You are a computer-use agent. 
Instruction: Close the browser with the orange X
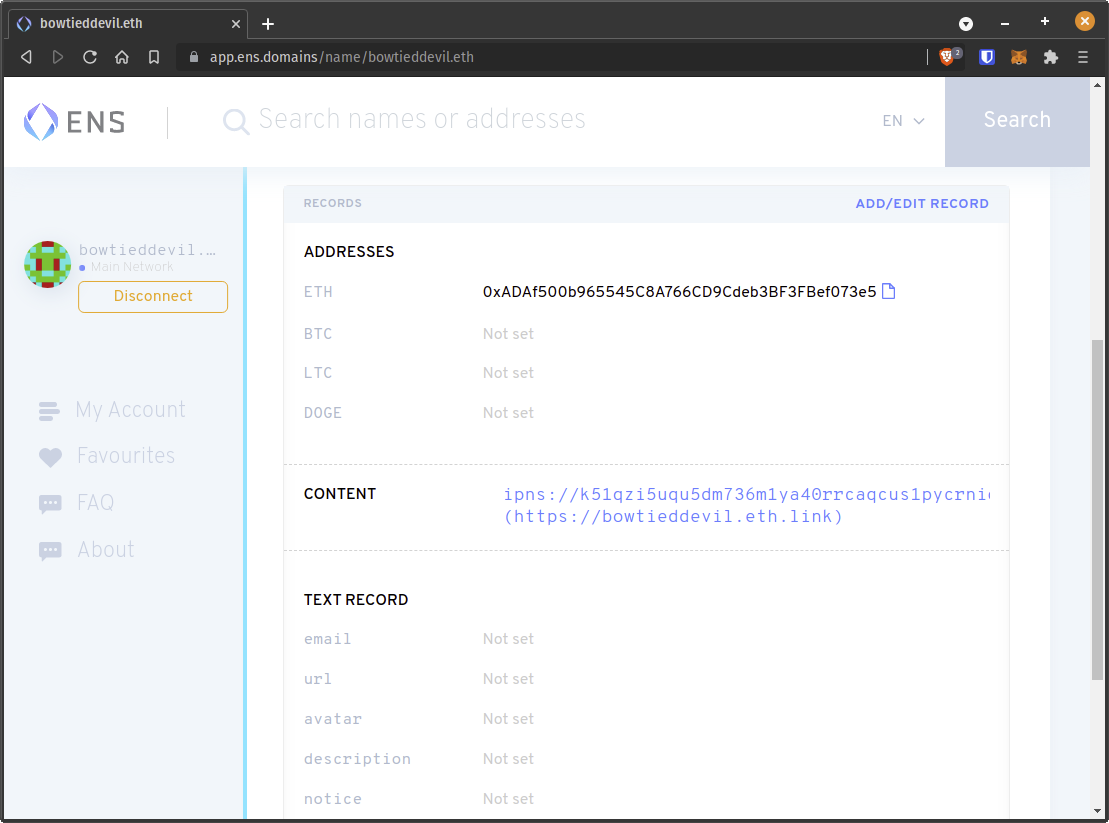click(1084, 21)
